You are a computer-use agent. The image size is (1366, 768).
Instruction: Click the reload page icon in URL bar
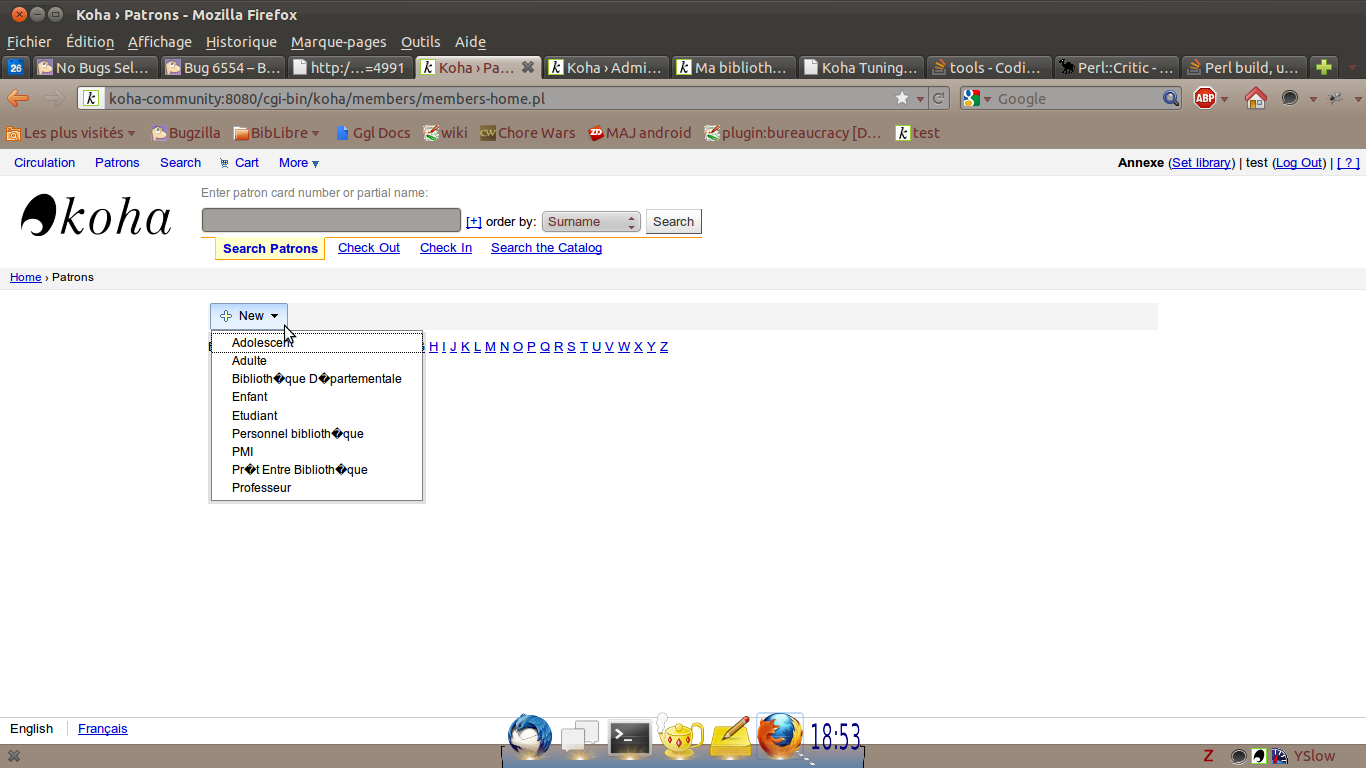pos(939,98)
